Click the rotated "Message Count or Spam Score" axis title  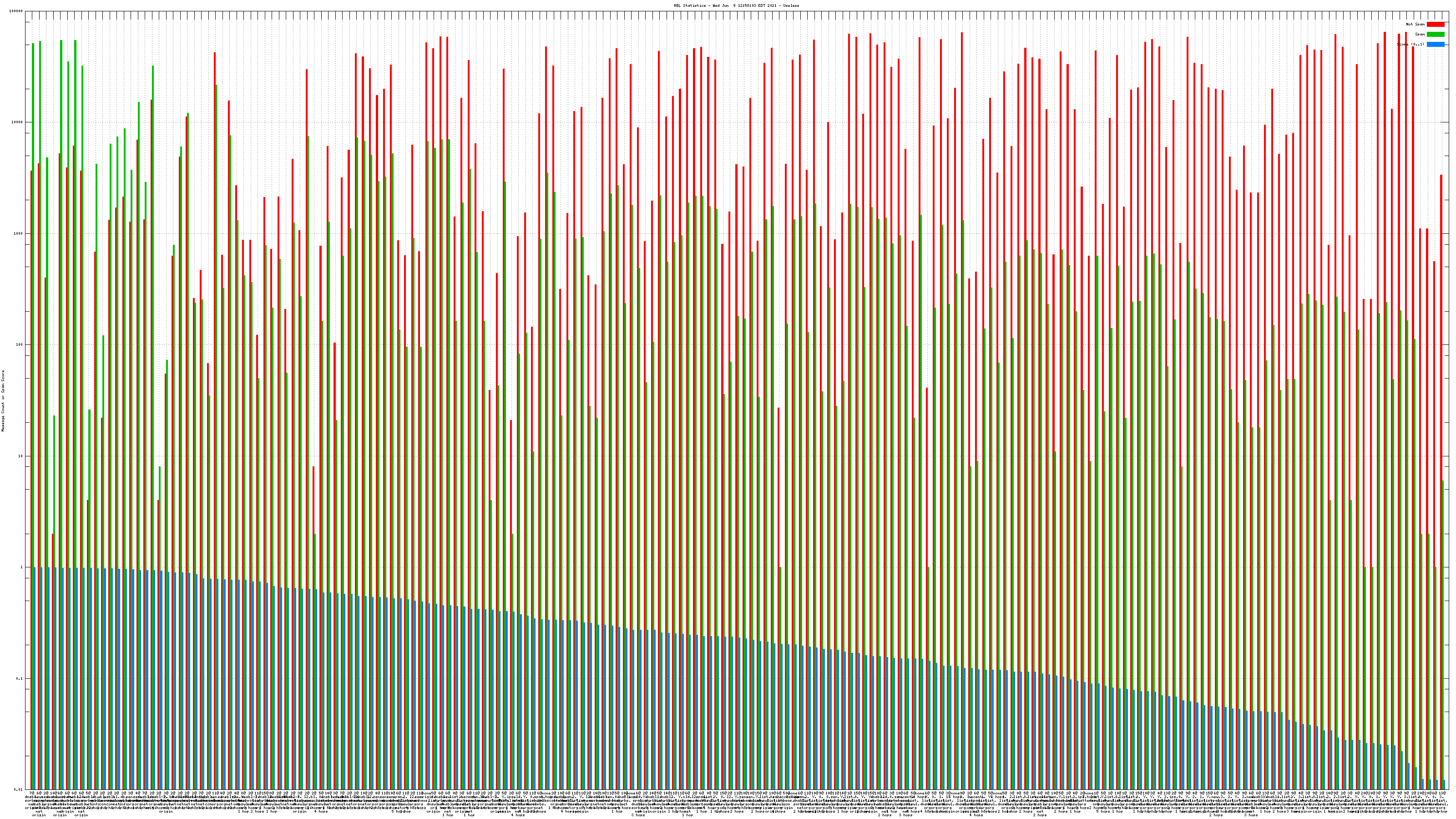click(x=3, y=401)
